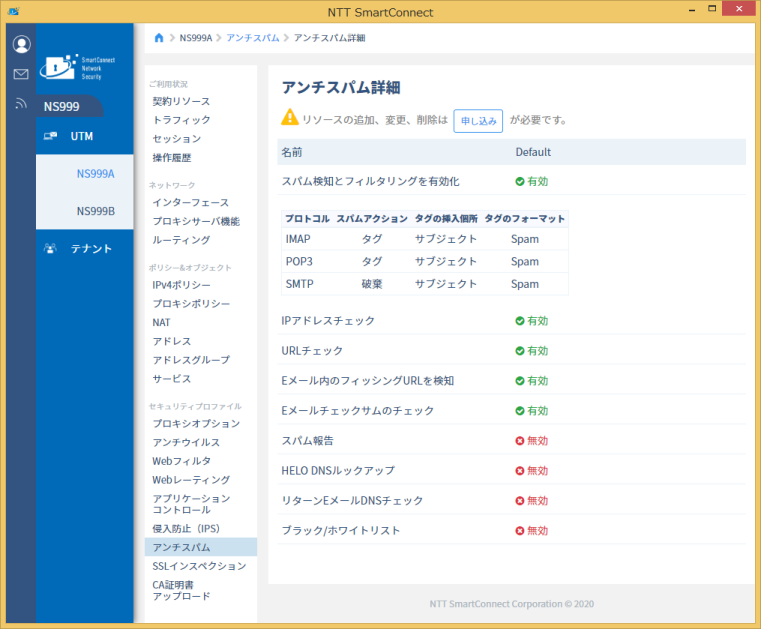Click the SmartConnect Network Security logo
The width and height of the screenshot is (761, 629).
78,66
